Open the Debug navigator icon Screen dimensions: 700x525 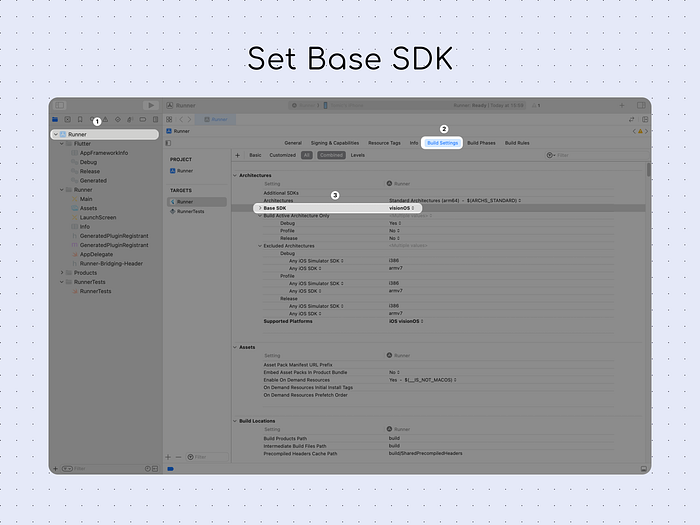(130, 120)
